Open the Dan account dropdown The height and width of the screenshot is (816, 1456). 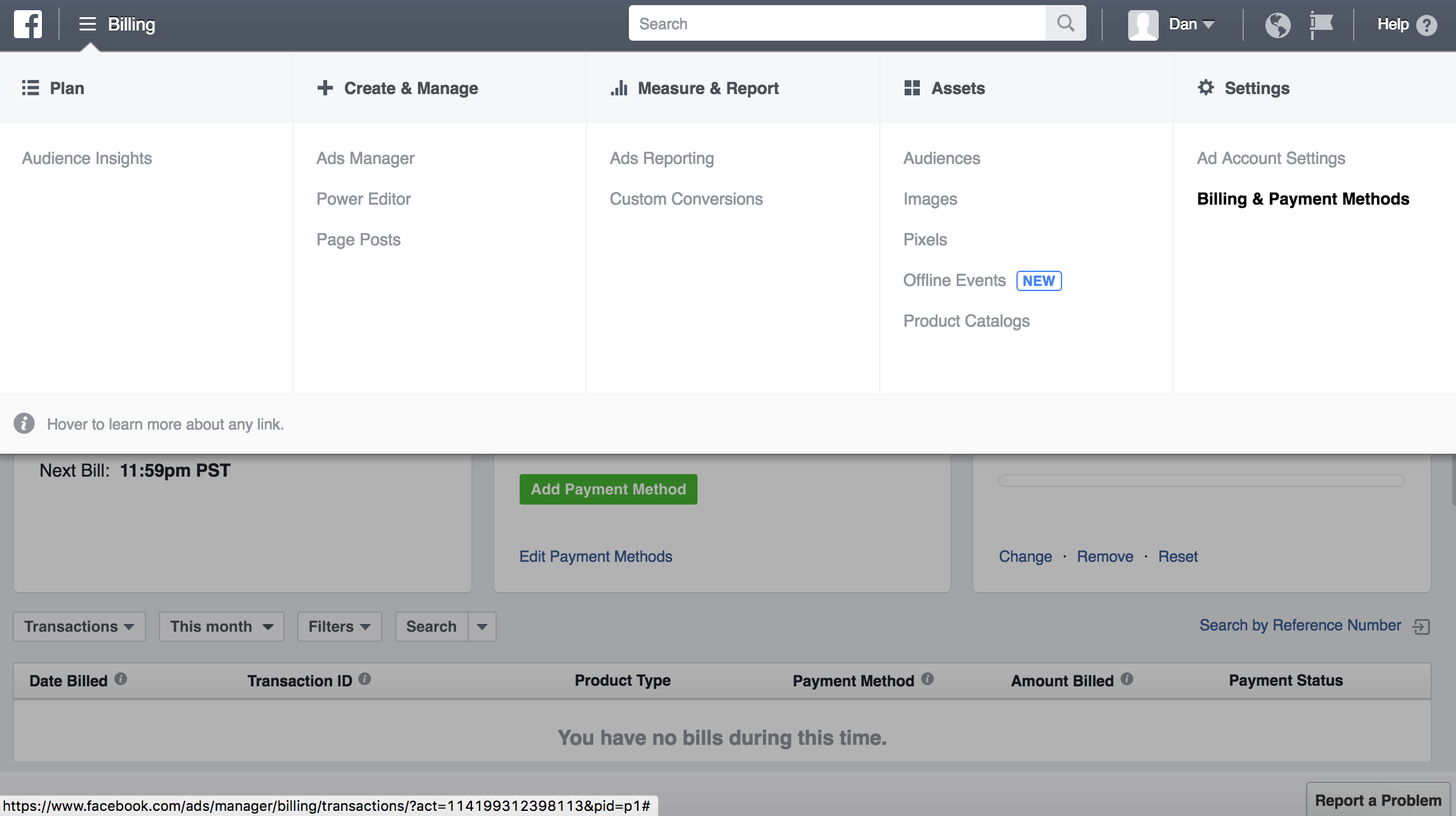[1191, 24]
